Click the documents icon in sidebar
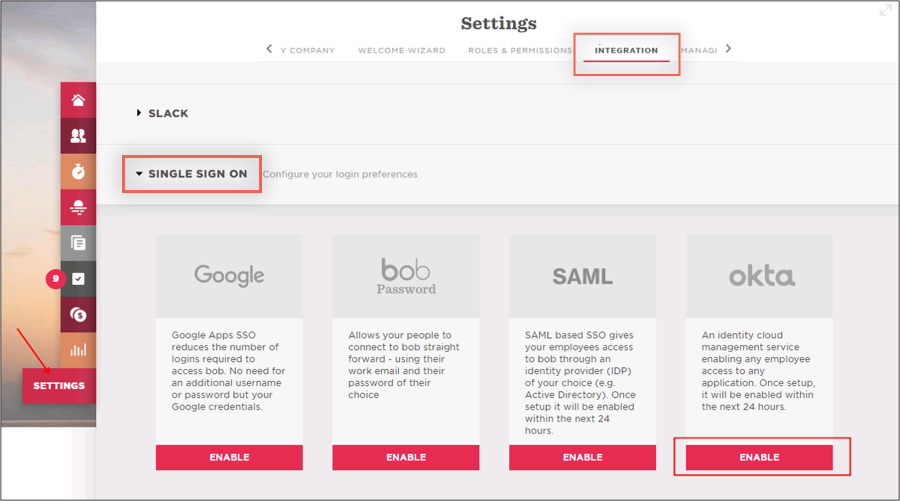 pos(78,243)
